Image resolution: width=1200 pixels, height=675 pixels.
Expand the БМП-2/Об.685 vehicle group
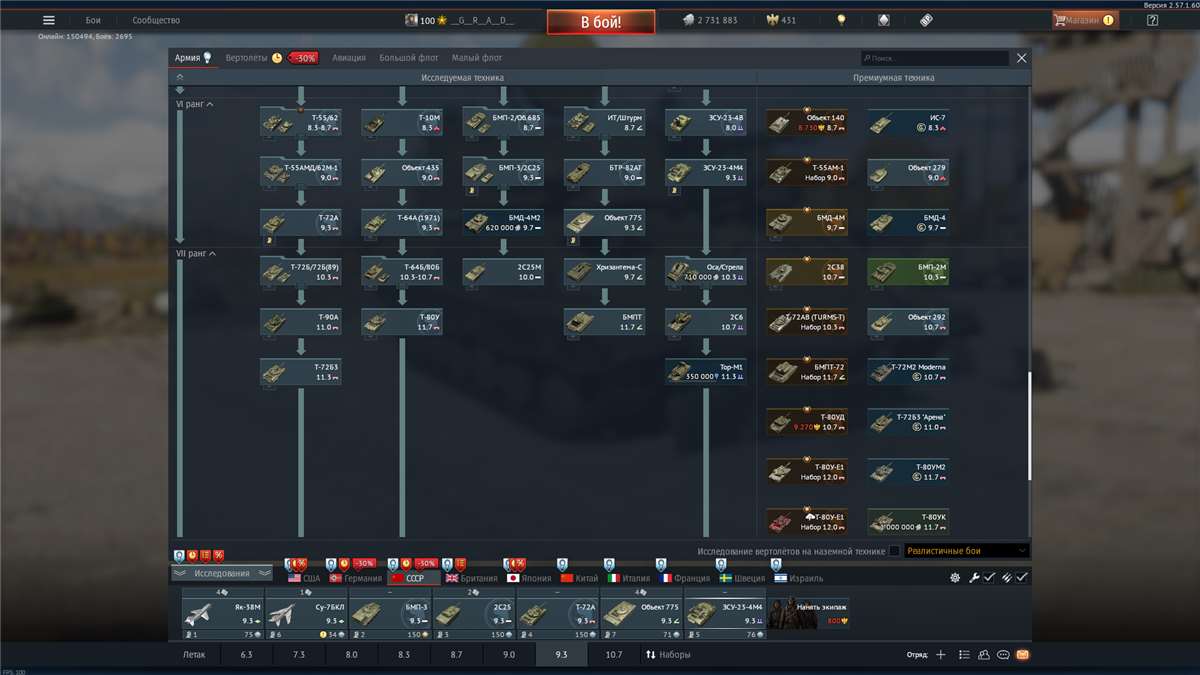[x=503, y=122]
